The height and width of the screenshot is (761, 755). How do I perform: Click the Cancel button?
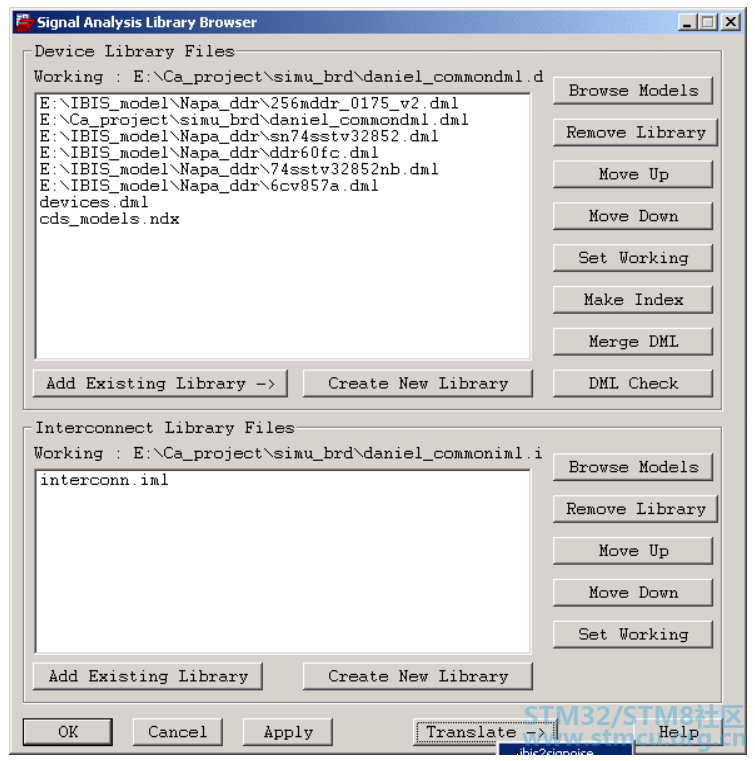178,732
